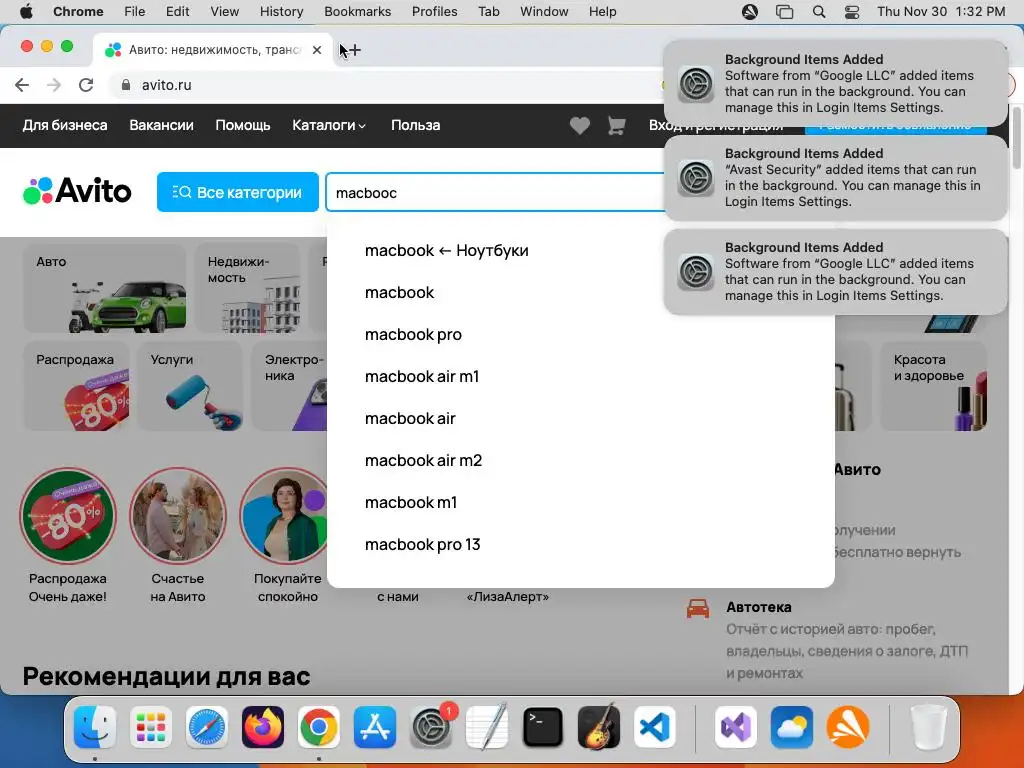Open the File menu
Screen dimensions: 1024x768
135,12
